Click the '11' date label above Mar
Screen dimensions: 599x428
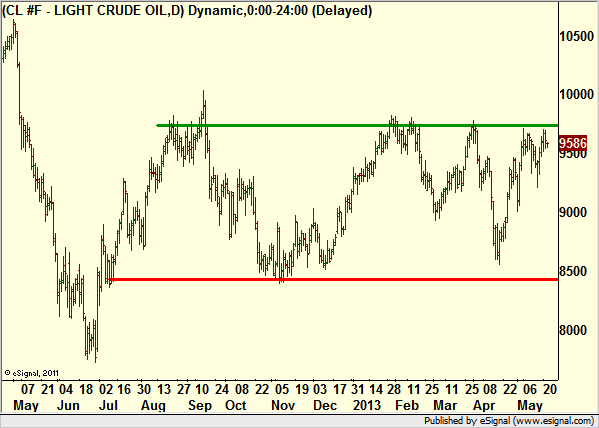click(x=452, y=390)
